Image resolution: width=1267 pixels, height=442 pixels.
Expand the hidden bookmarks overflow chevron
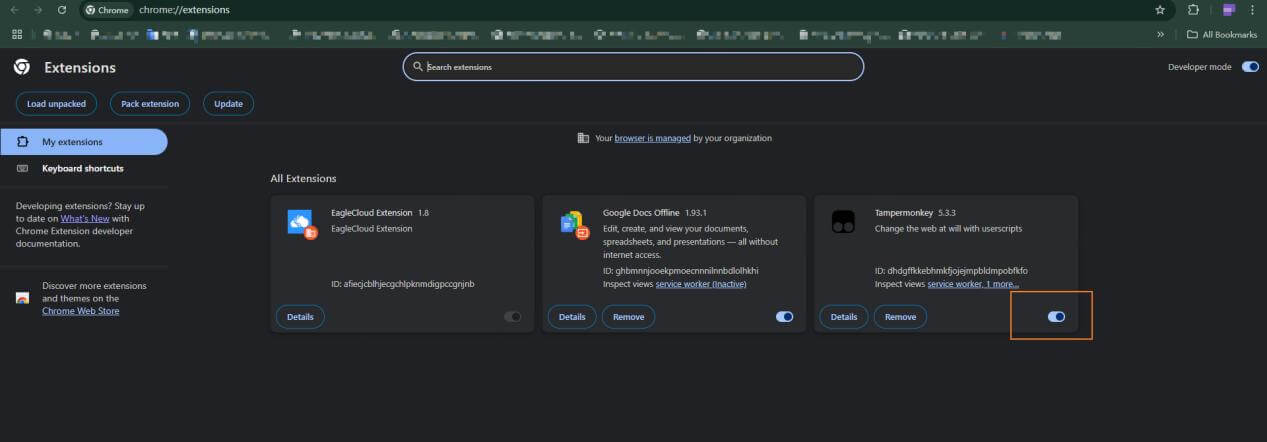click(1161, 34)
